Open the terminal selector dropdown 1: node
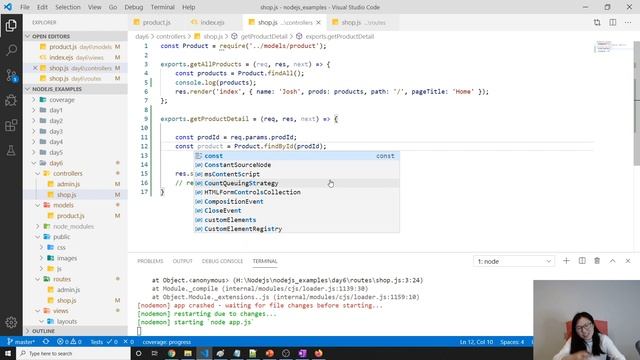This screenshot has width=640, height=360. pos(514,261)
